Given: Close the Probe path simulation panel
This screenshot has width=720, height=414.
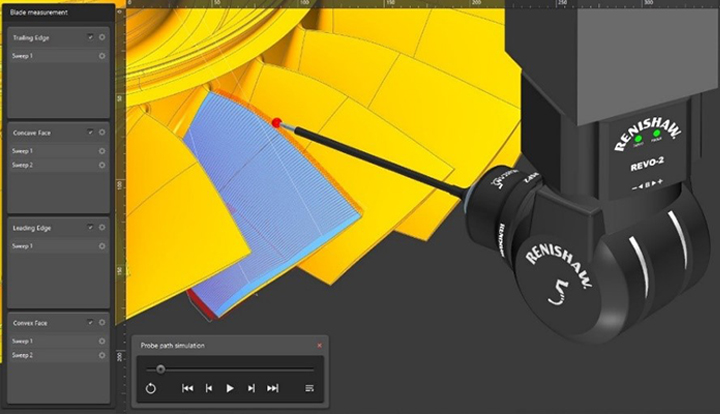Looking at the screenshot, I should 320,345.
